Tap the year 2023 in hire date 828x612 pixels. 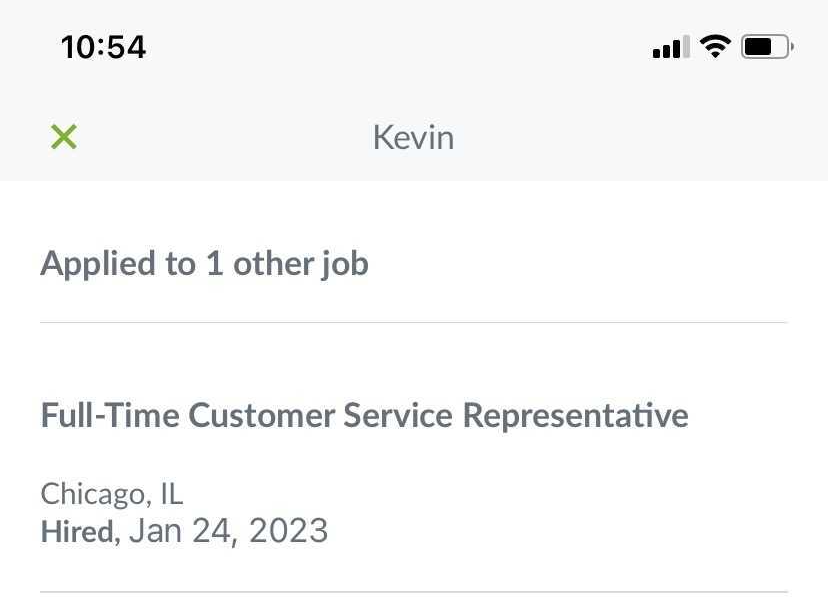coord(288,531)
